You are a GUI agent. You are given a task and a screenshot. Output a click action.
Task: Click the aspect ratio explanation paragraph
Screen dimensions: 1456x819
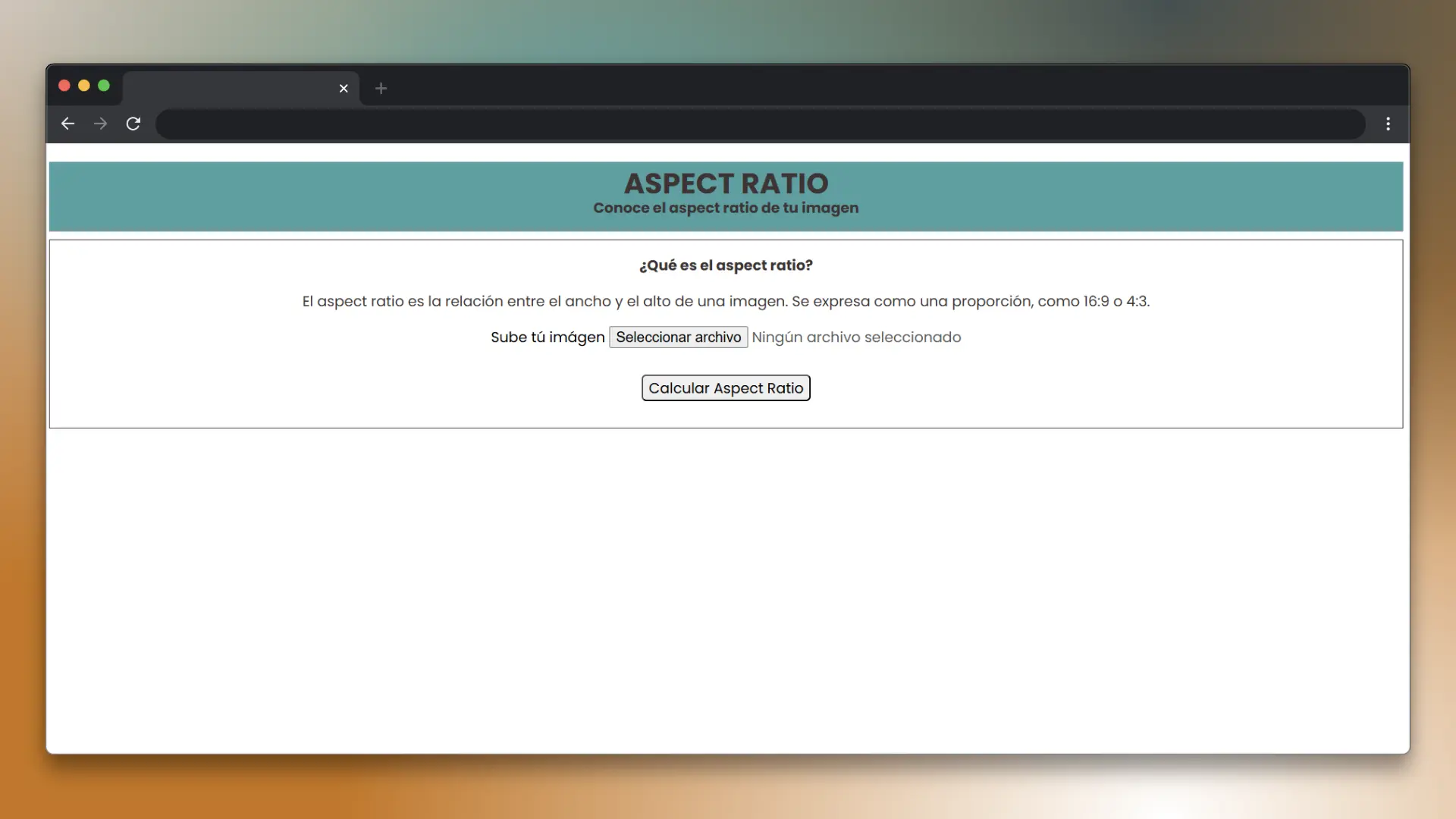pyautogui.click(x=726, y=301)
